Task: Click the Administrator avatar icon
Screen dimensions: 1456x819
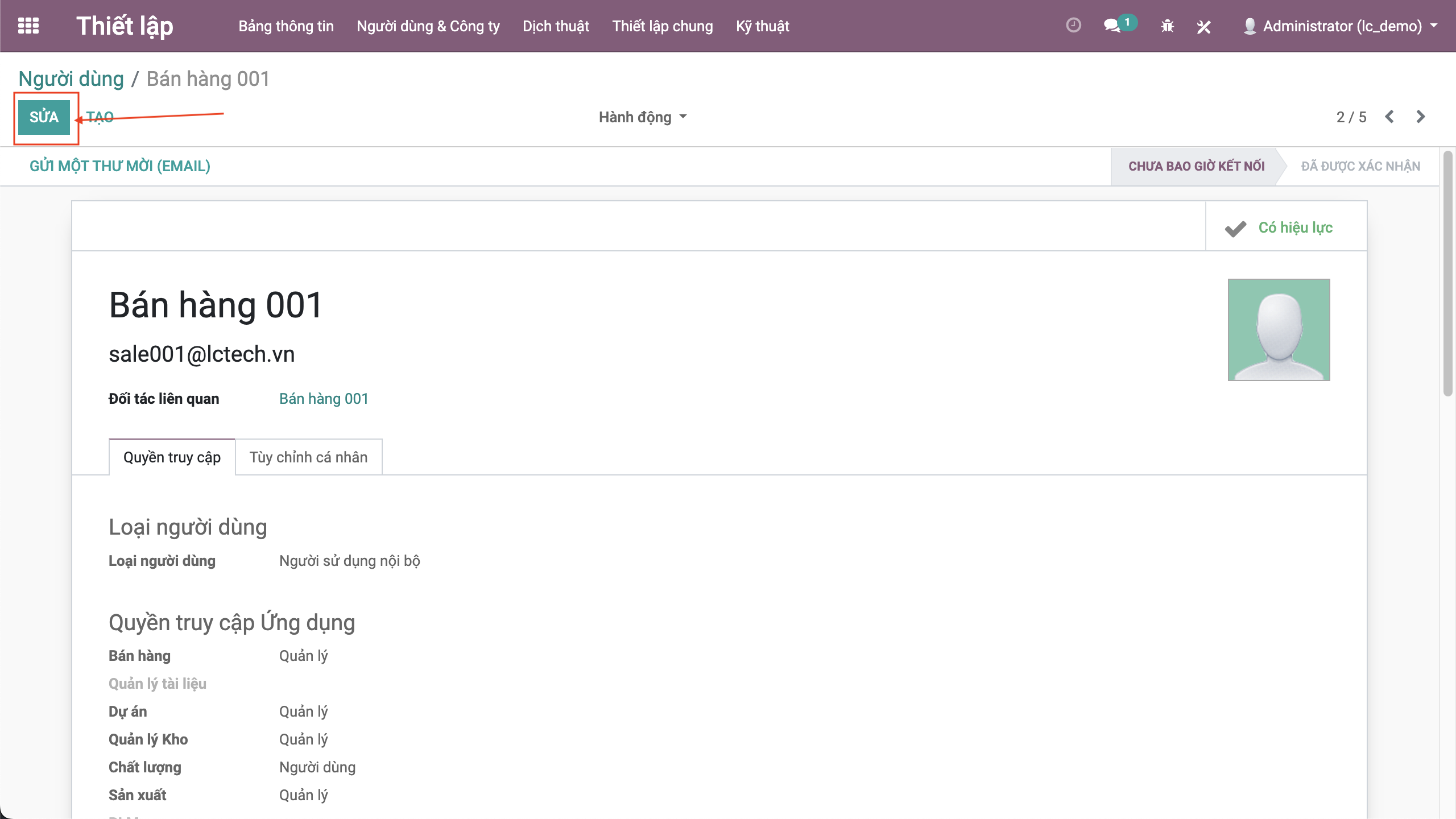Action: pyautogui.click(x=1250, y=26)
